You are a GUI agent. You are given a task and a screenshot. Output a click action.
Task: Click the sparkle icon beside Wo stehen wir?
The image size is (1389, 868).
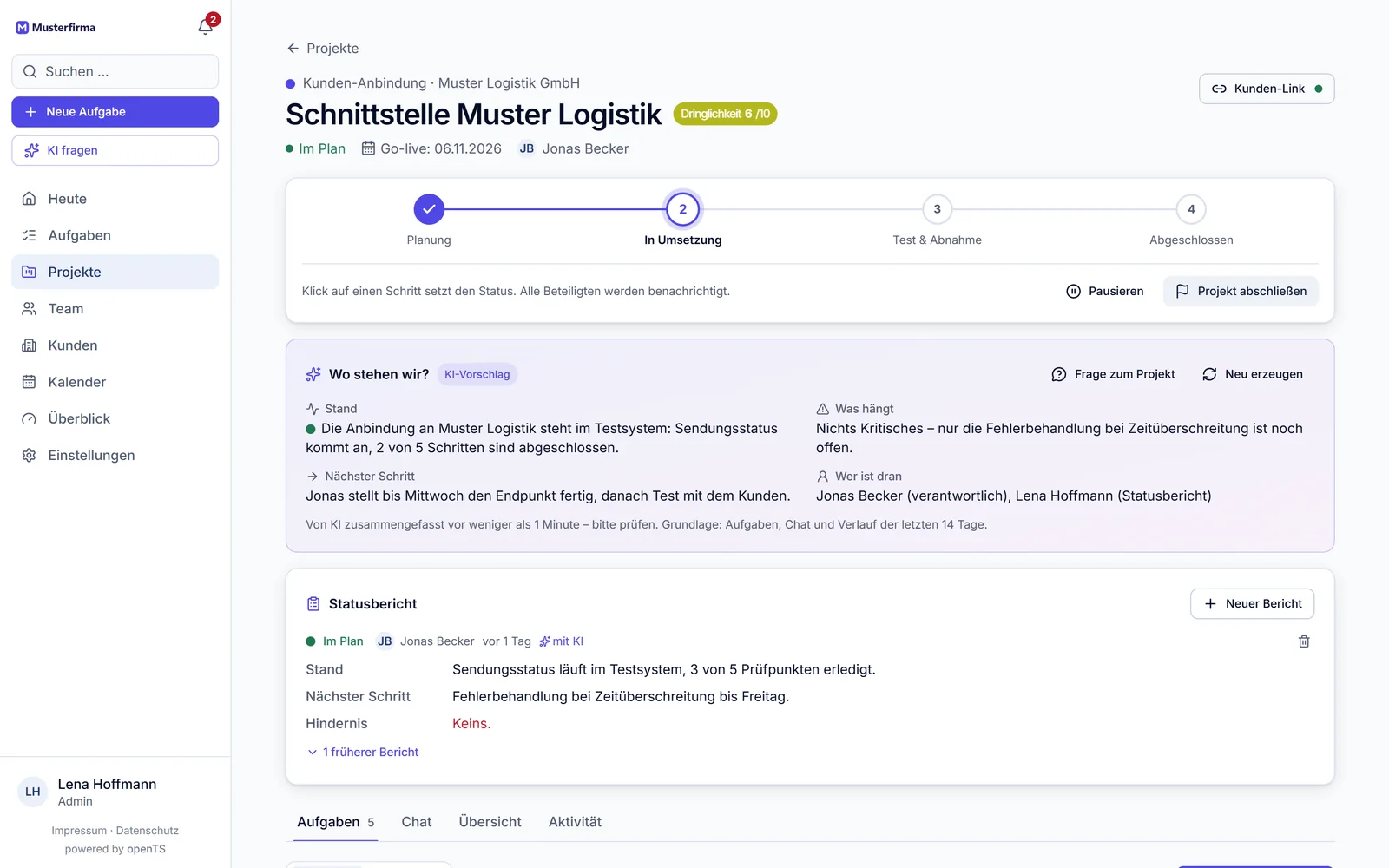click(313, 374)
